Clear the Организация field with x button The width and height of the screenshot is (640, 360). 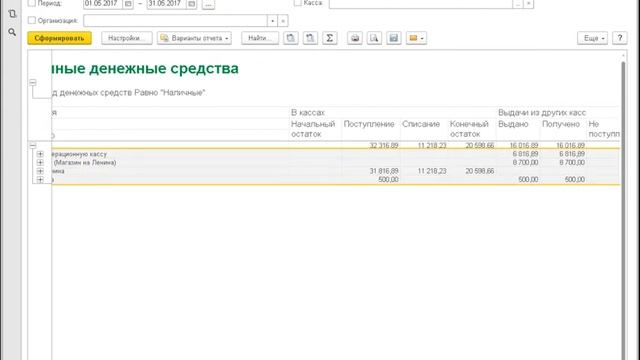(283, 20)
